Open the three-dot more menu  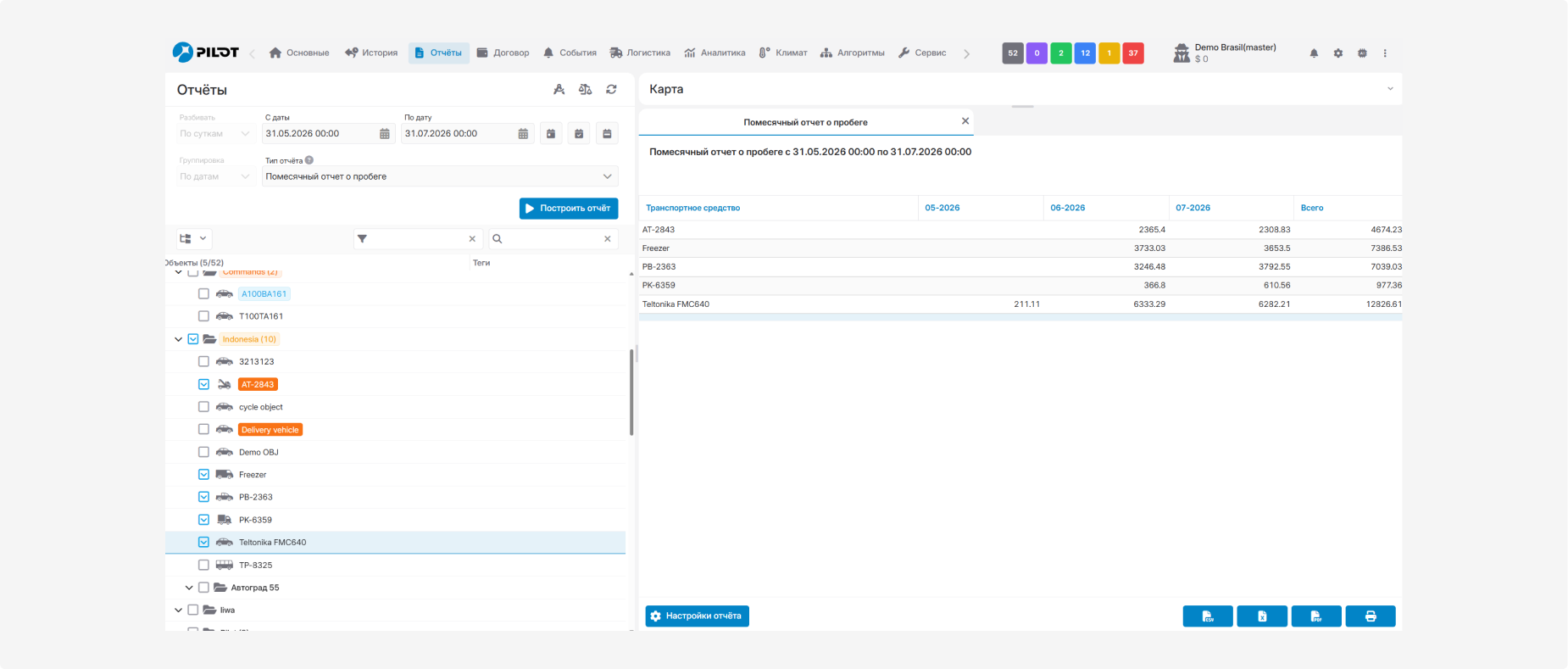1385,53
